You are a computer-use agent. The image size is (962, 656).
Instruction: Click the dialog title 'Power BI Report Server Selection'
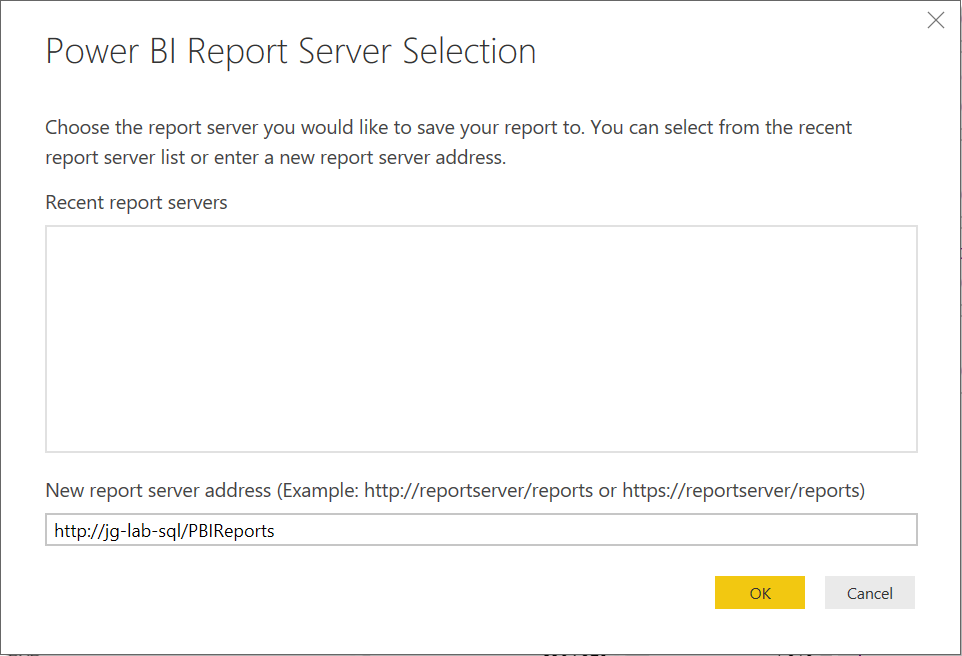click(291, 51)
